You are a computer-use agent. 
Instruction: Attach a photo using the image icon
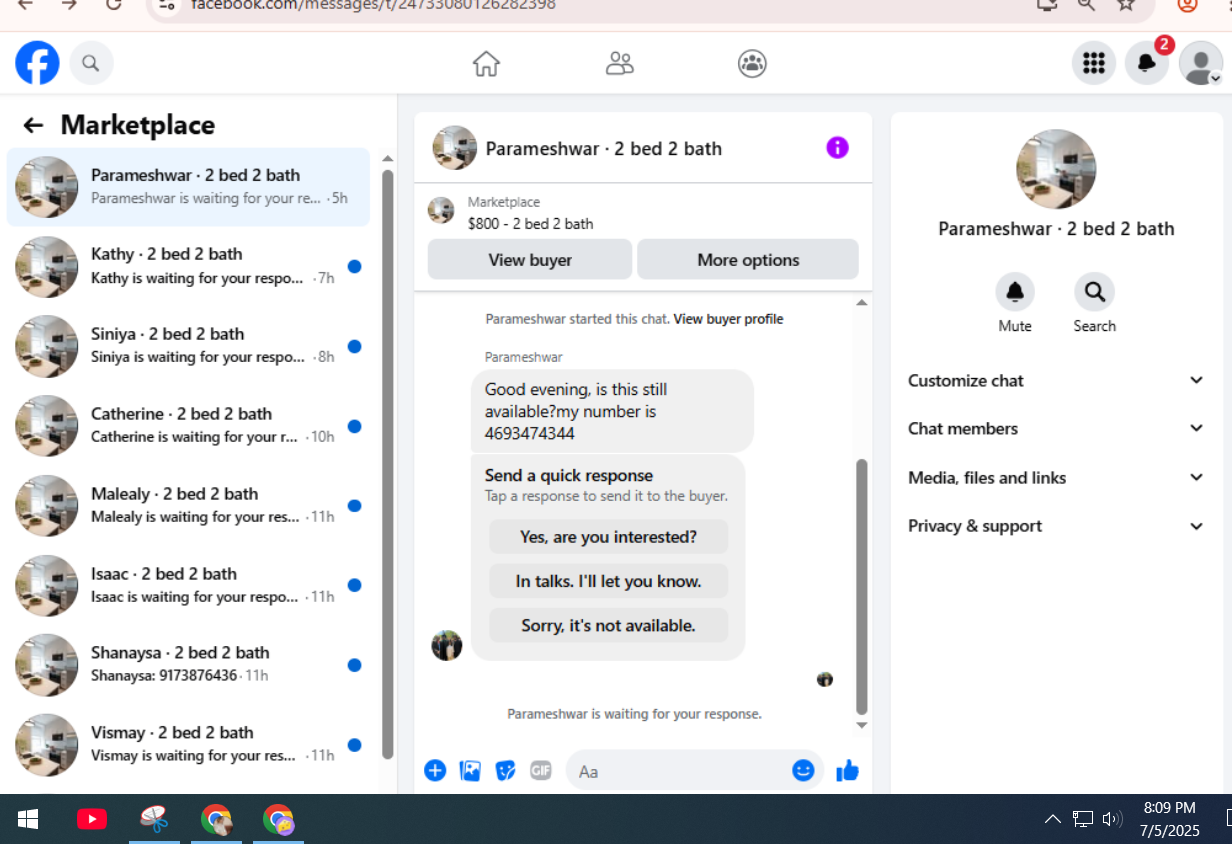click(x=470, y=770)
